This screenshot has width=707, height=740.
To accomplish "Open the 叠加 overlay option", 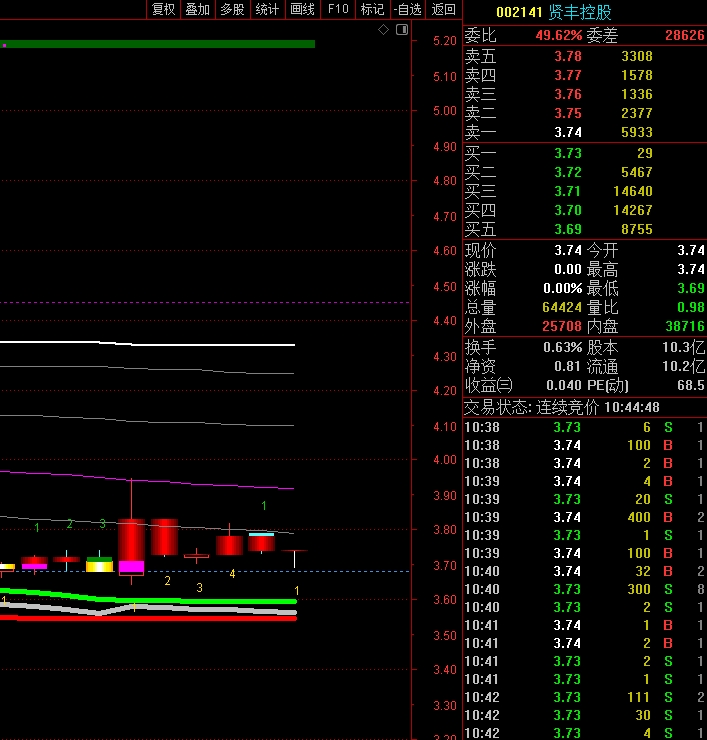I will pyautogui.click(x=198, y=9).
